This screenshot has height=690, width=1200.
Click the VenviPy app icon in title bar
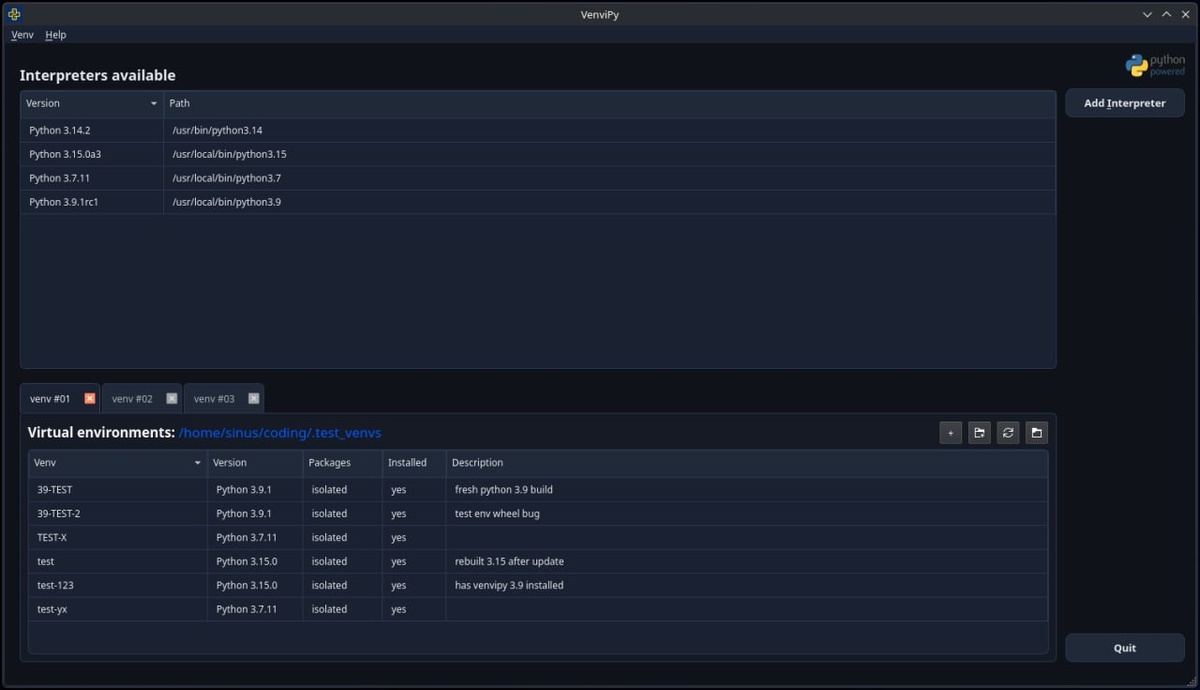point(14,14)
